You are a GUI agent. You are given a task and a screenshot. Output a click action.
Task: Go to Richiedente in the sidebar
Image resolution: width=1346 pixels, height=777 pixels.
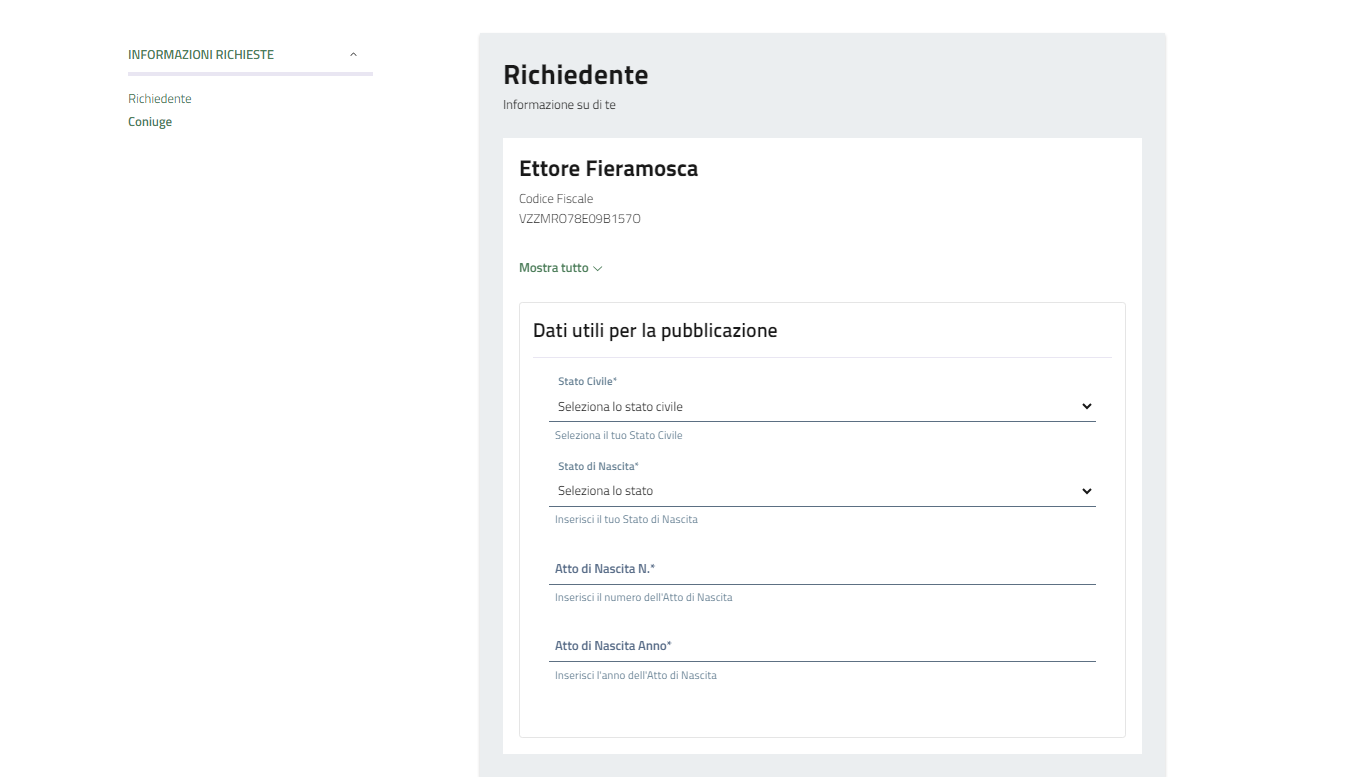pos(160,99)
